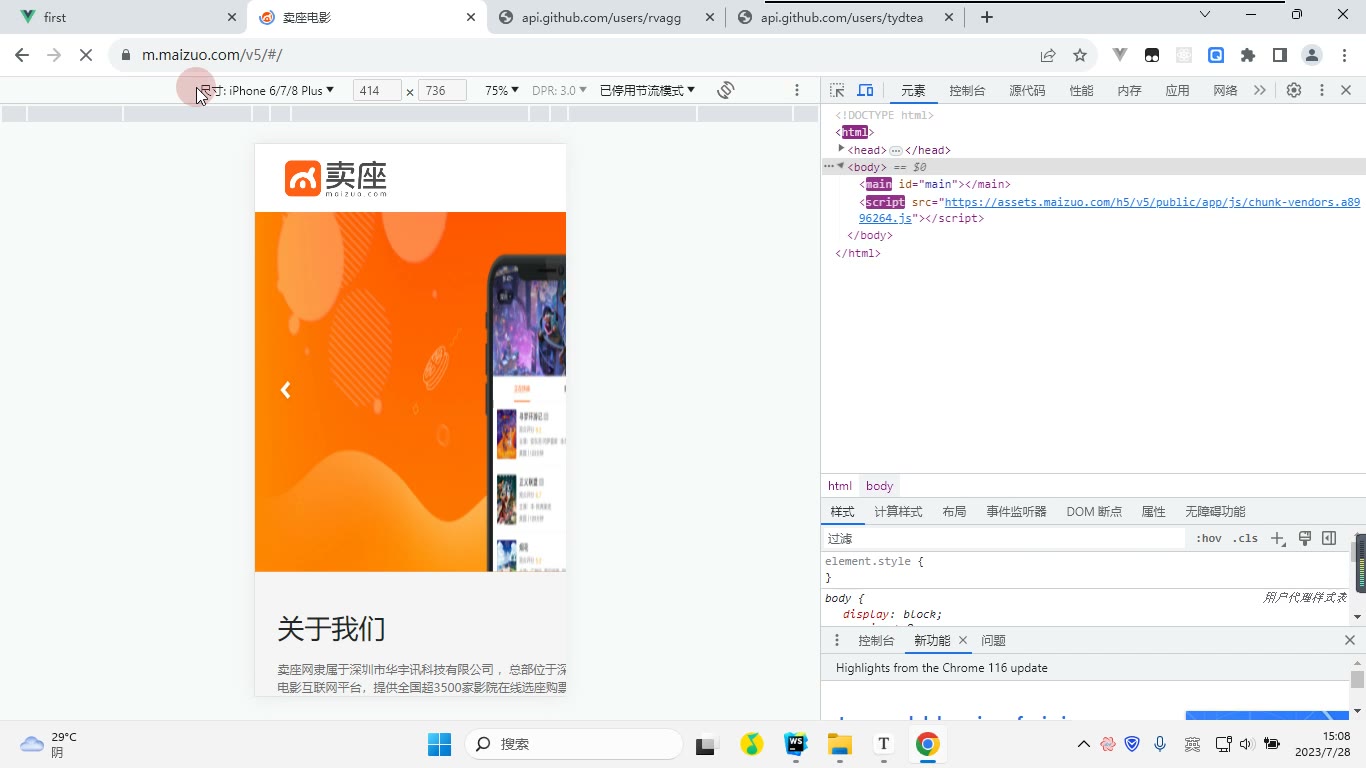Image resolution: width=1366 pixels, height=768 pixels.
Task: Expand the head element node
Action: pos(842,149)
